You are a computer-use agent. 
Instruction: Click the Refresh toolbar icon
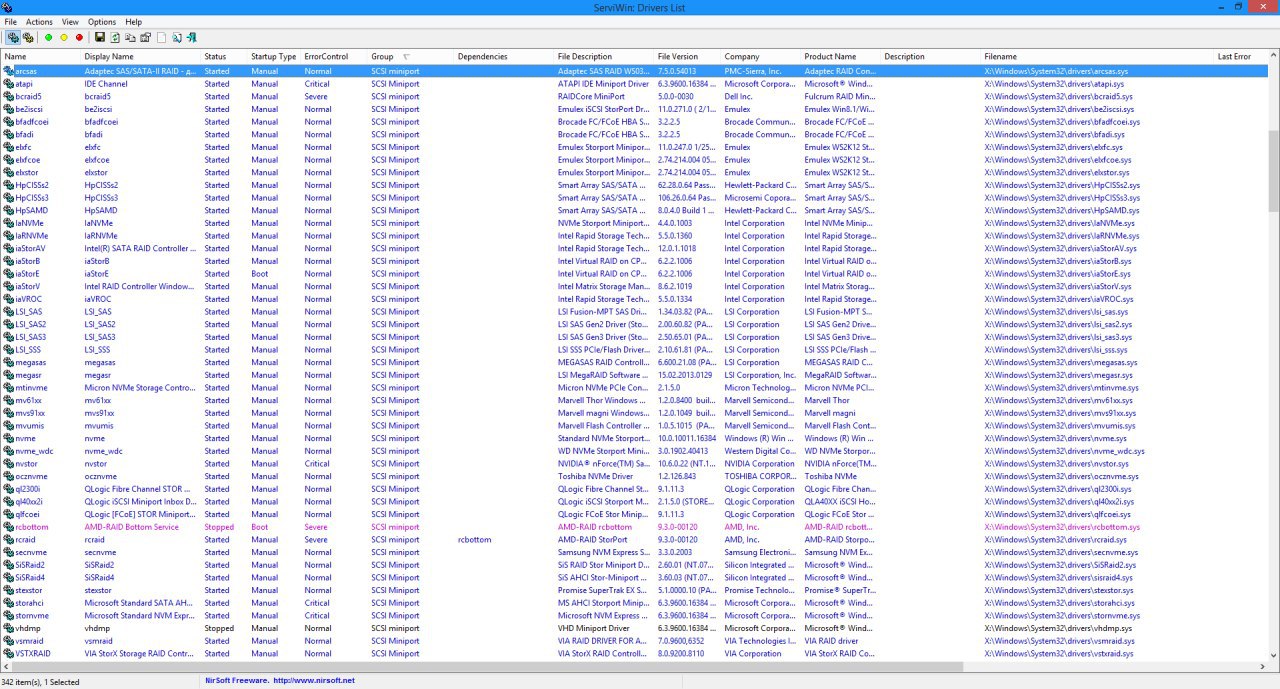click(x=115, y=38)
